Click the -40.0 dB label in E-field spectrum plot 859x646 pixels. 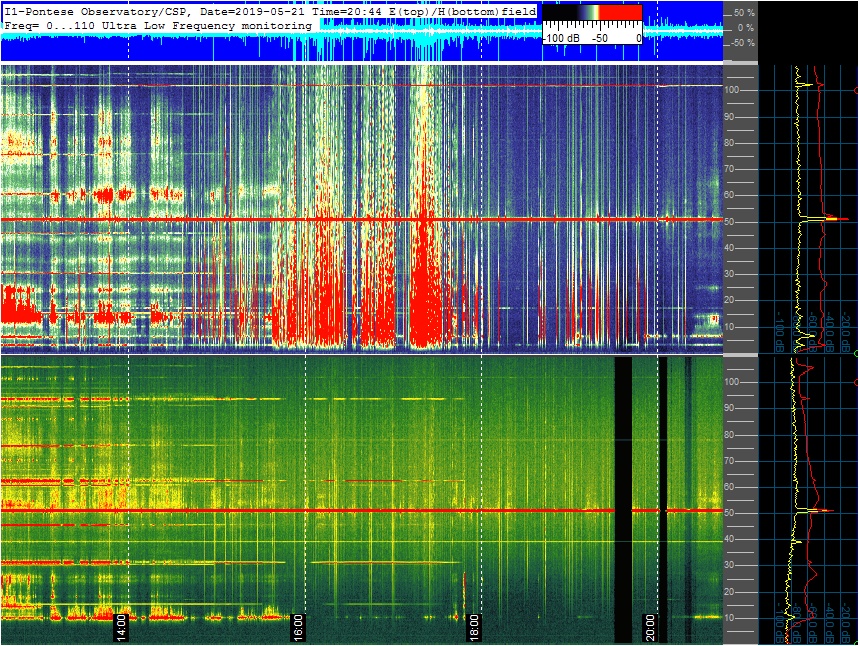point(829,333)
